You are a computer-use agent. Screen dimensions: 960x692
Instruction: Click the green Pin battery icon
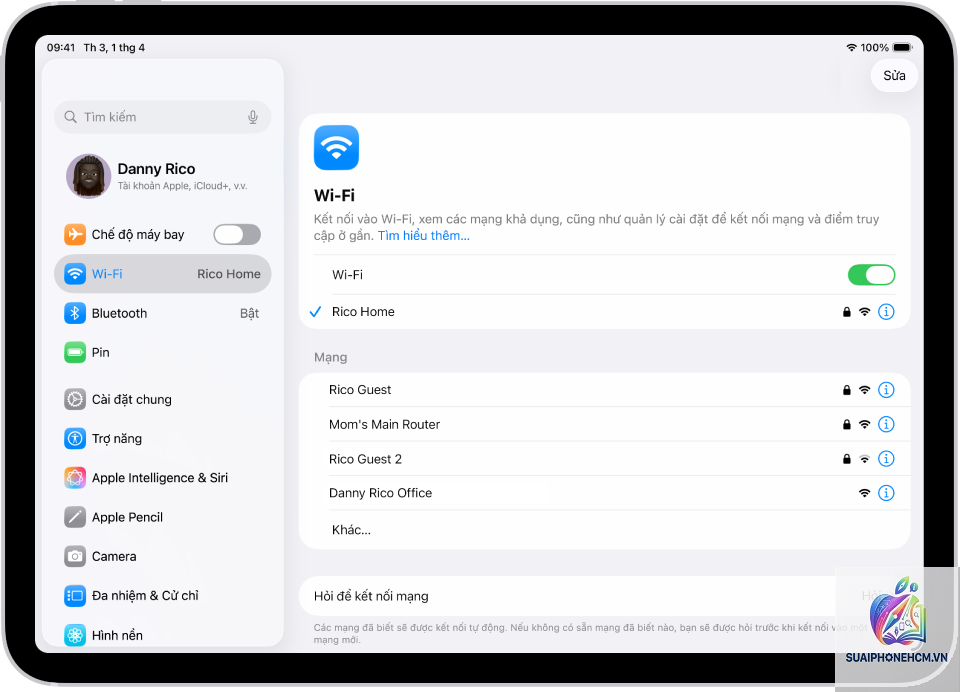pos(75,352)
